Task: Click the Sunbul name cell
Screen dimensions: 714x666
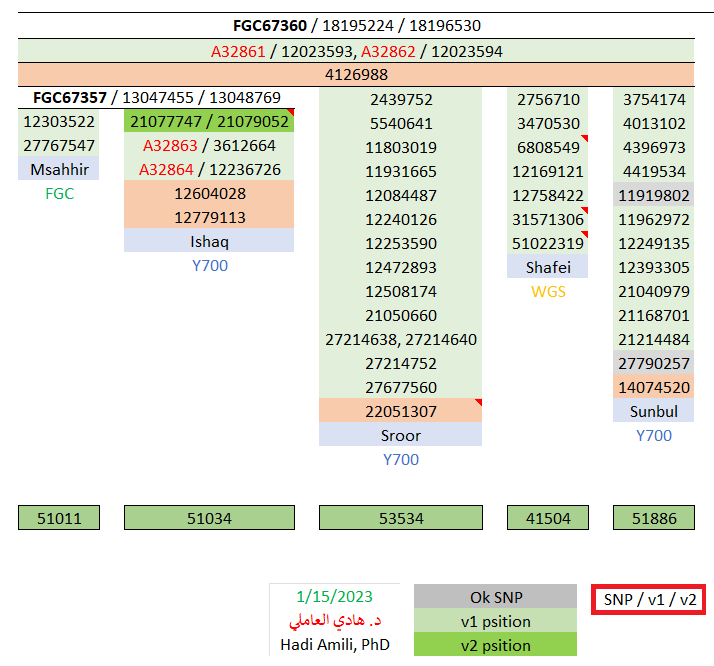Action: [x=654, y=411]
